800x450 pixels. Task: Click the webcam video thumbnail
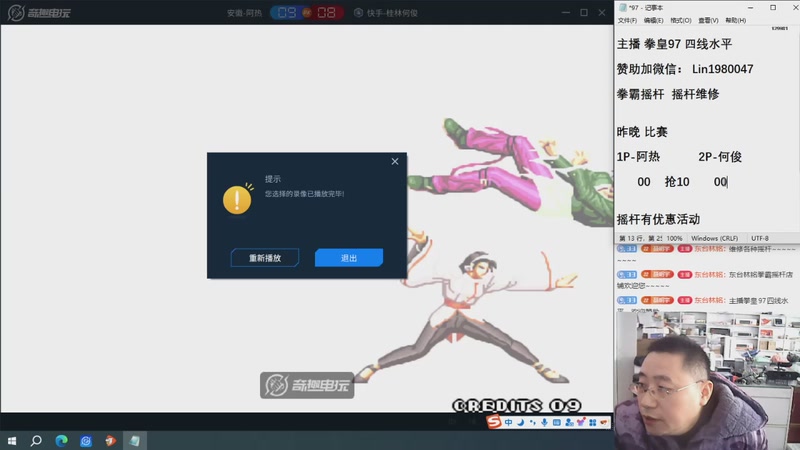point(708,380)
